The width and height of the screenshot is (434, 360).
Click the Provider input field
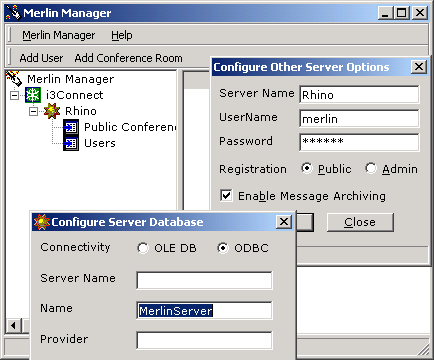tap(204, 340)
